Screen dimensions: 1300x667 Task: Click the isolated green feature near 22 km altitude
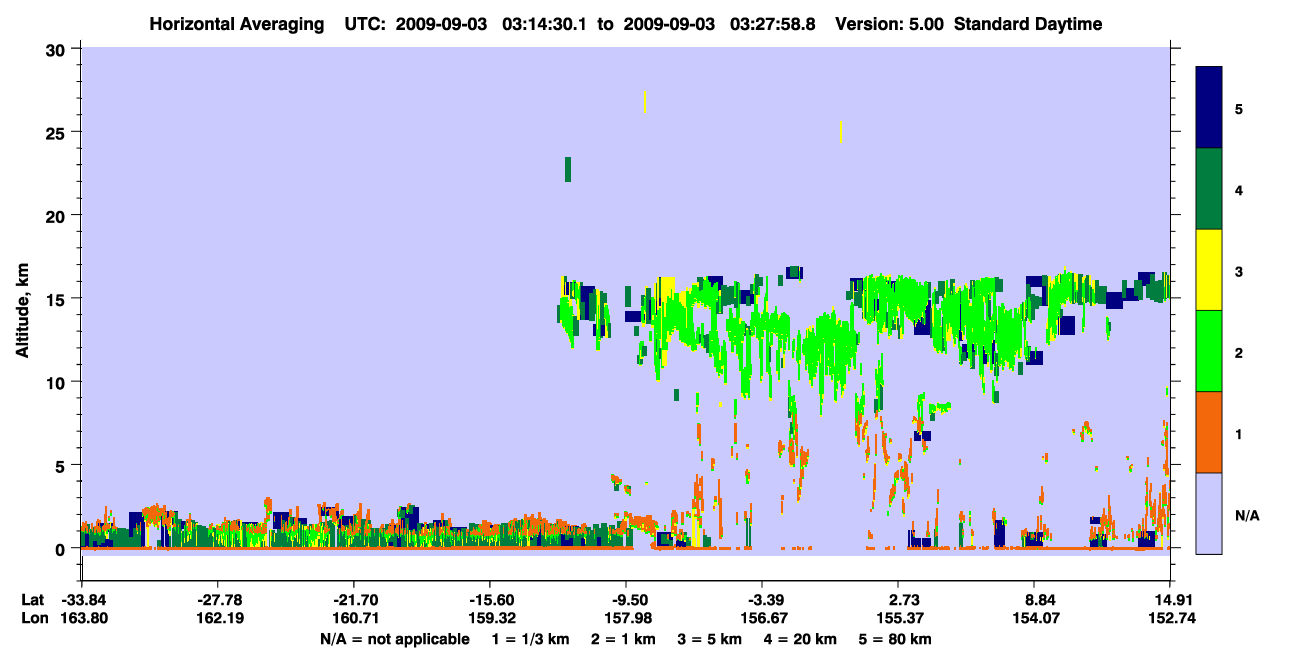tap(568, 169)
